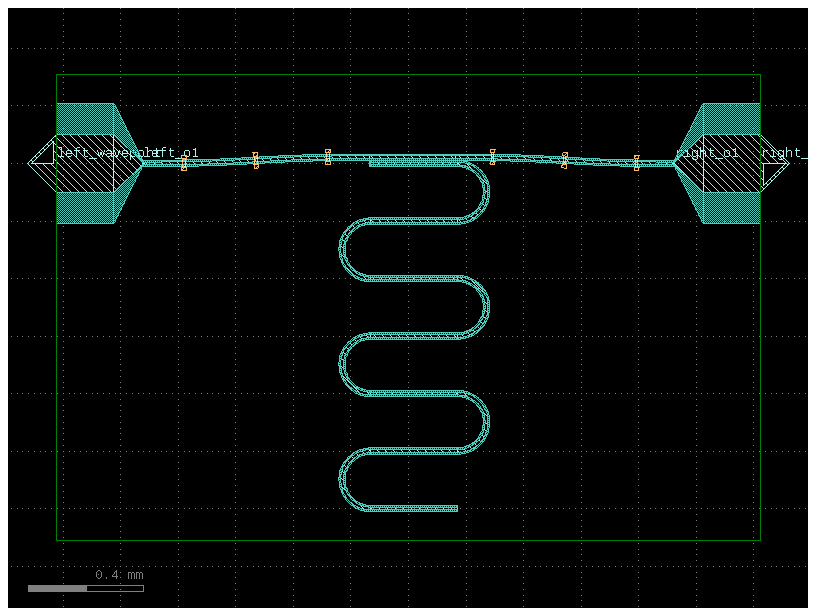Select the fifth orange marker from the left
This screenshot has height=616, width=816.
pos(564,160)
